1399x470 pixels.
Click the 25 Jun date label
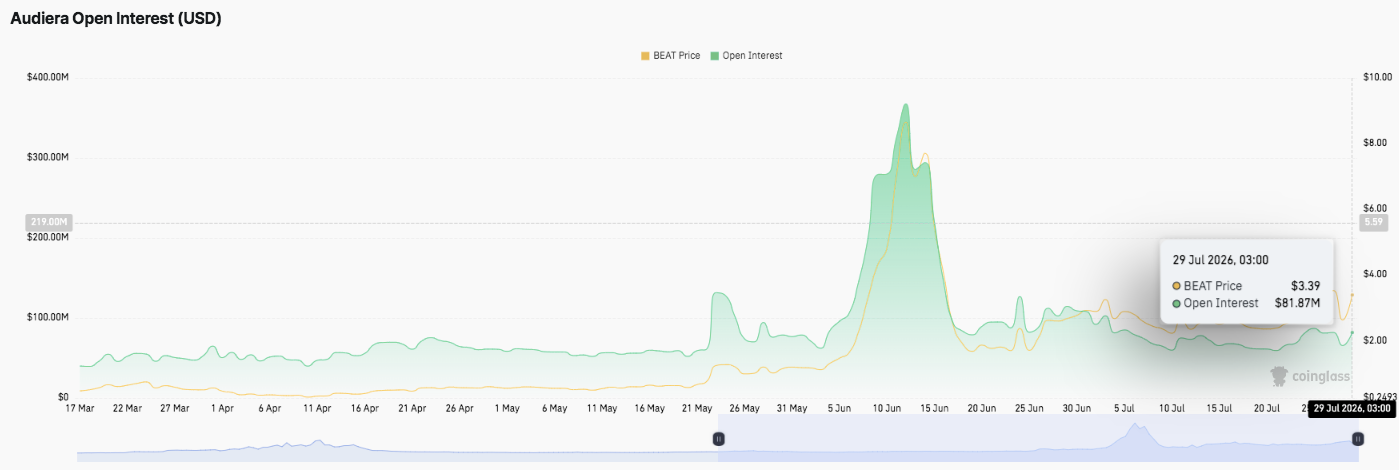point(1030,408)
